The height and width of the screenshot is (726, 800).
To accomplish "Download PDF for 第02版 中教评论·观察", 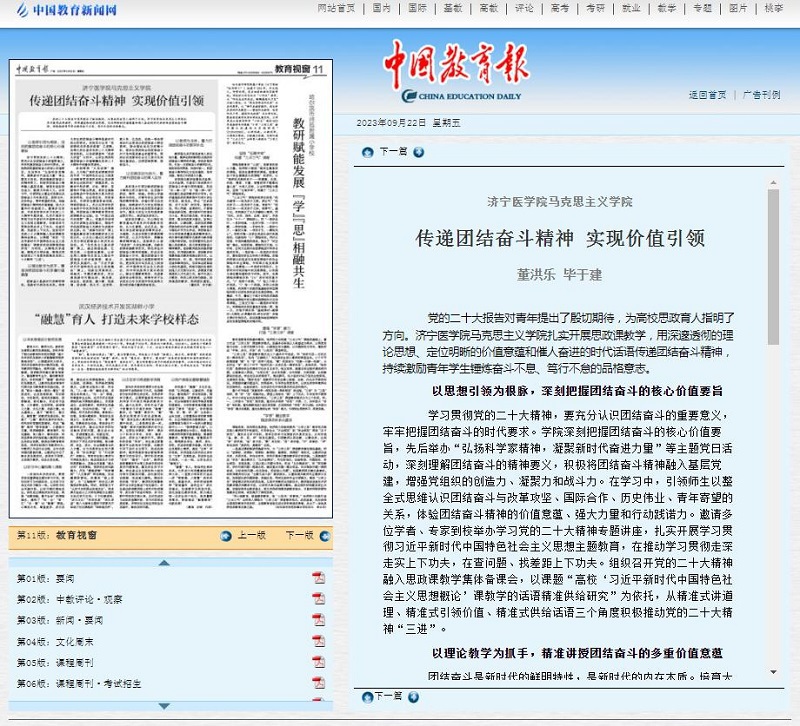I will coord(318,599).
